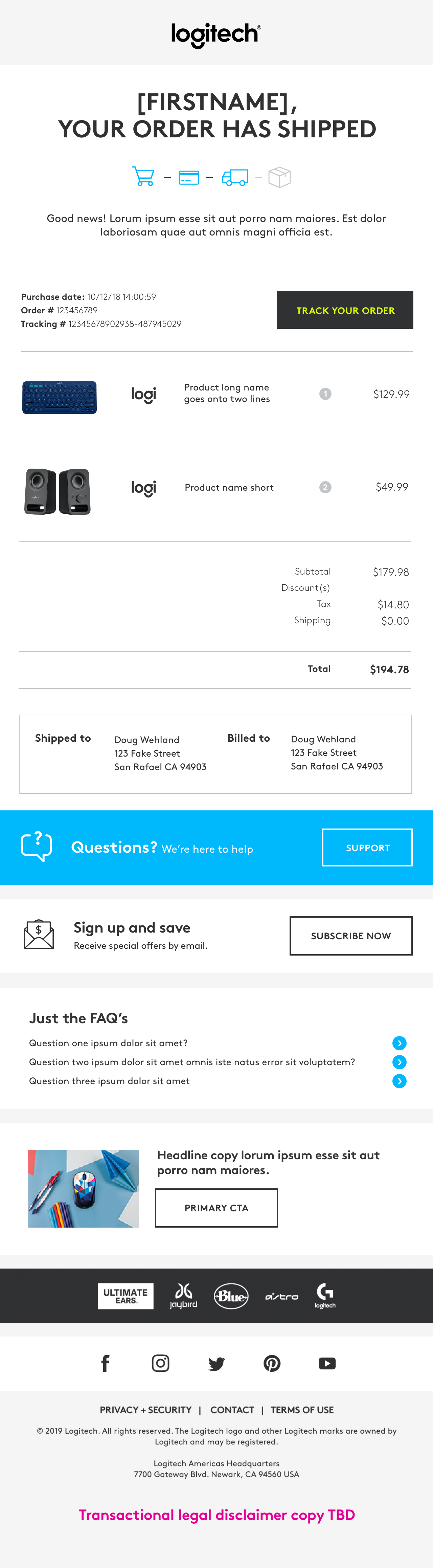The image size is (433, 1568).
Task: Expand Question three chevron arrow
Action: point(400,1081)
